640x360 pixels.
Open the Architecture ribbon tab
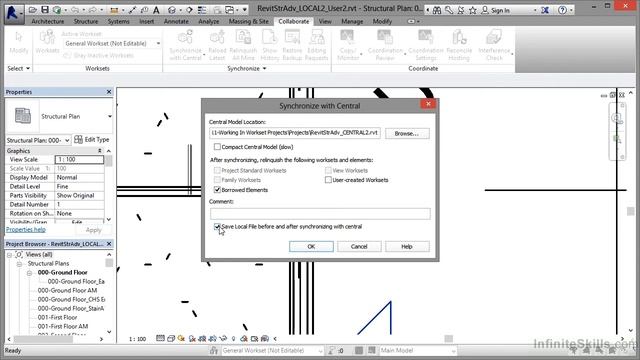(x=48, y=21)
